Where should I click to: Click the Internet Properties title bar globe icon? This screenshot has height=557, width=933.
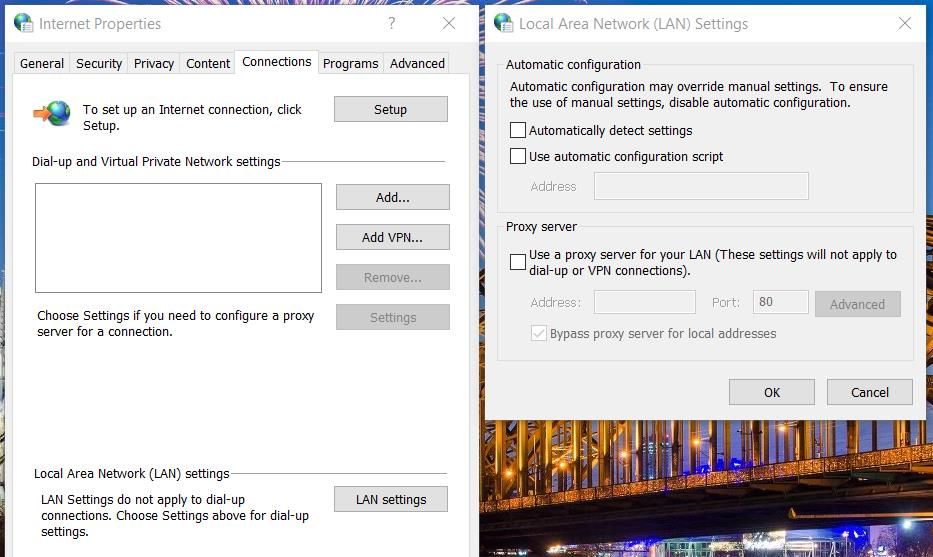23,23
